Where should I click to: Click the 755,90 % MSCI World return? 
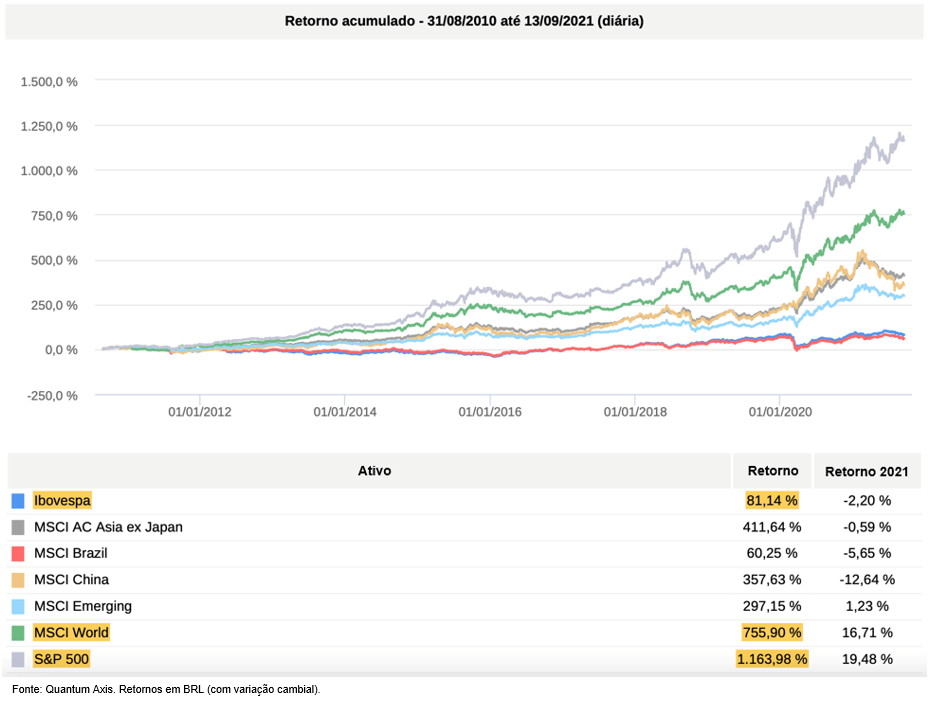(772, 632)
